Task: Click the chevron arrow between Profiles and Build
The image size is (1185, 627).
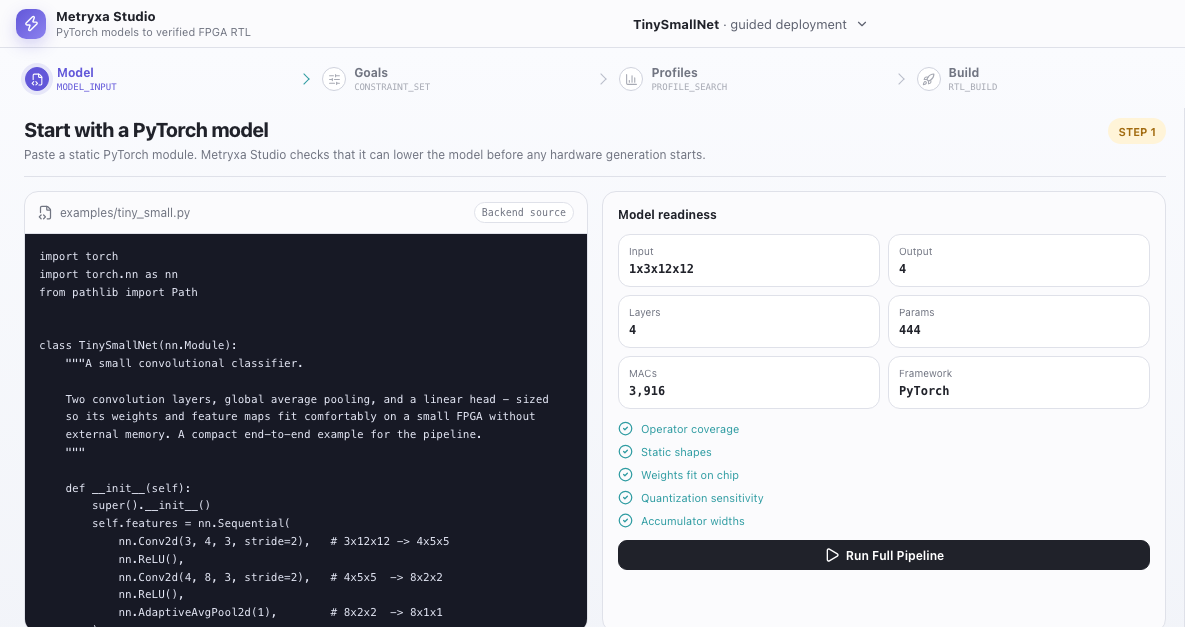Action: 901,79
